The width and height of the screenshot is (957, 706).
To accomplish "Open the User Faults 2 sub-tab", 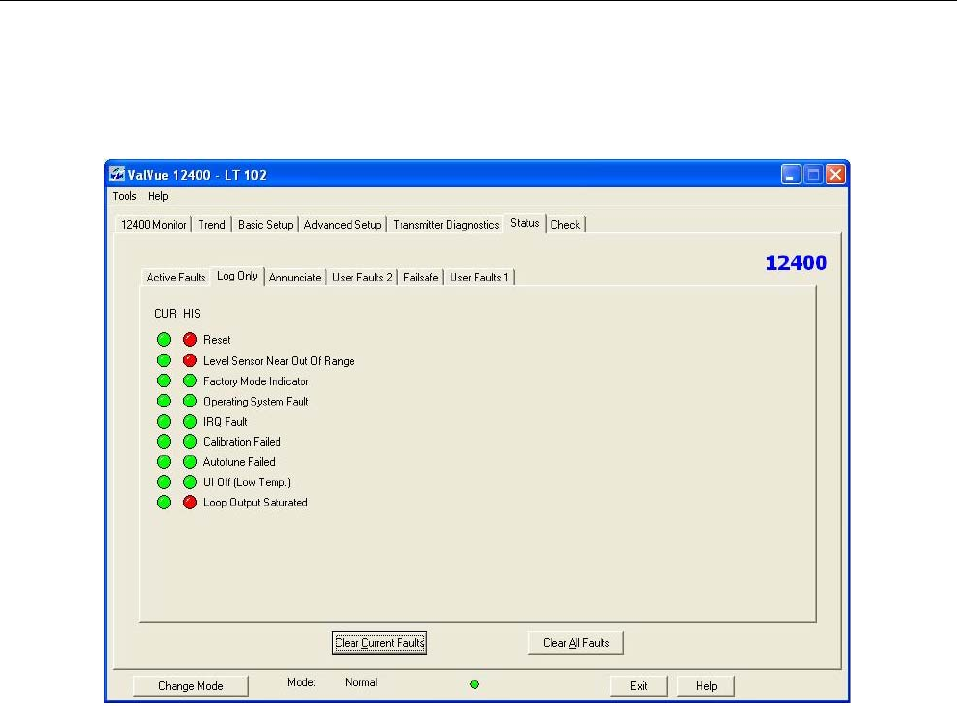I will click(x=362, y=277).
